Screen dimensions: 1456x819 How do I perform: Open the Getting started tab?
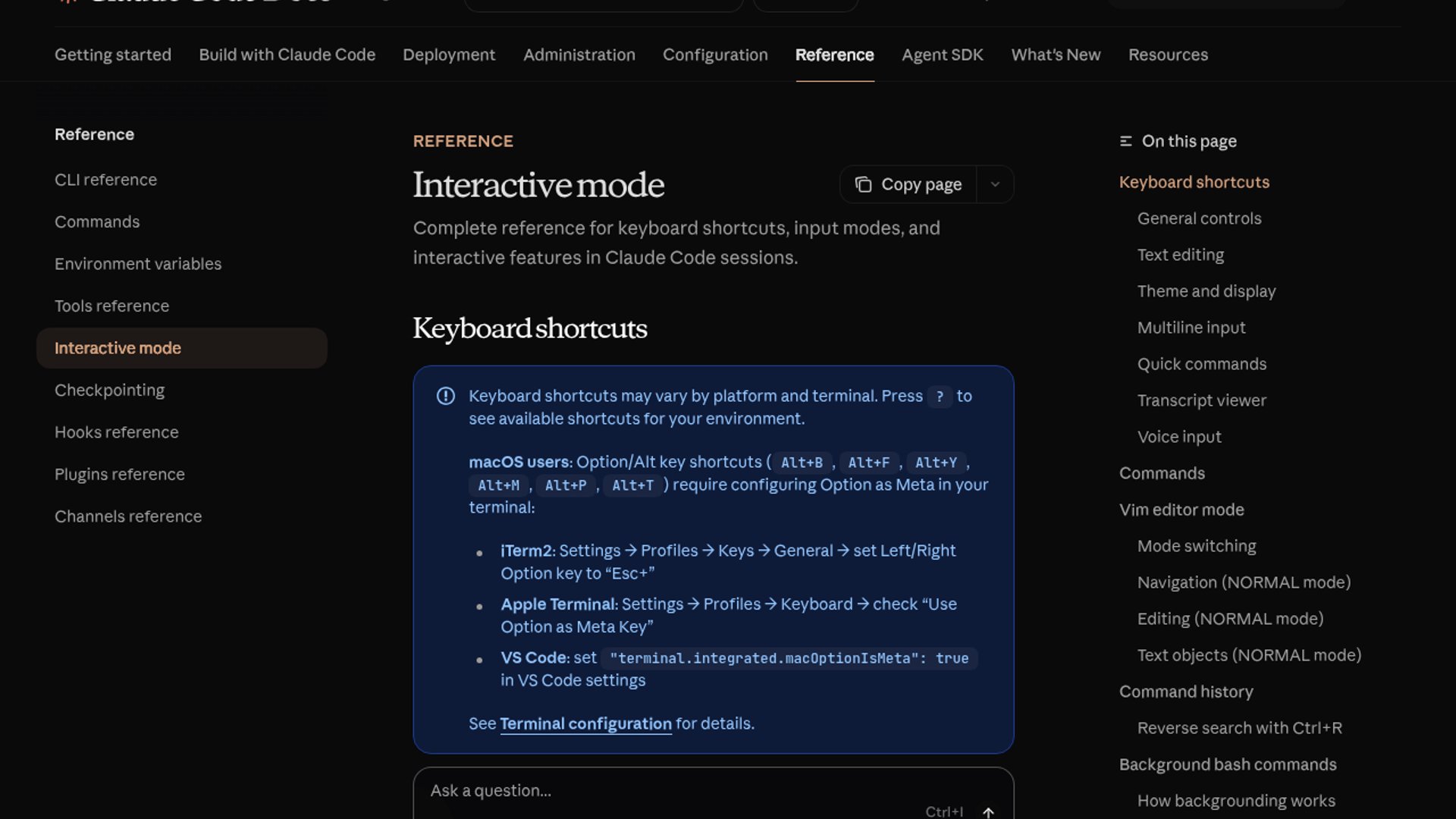113,55
